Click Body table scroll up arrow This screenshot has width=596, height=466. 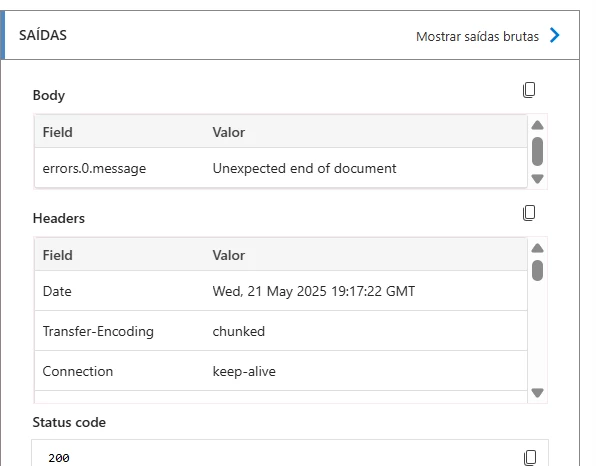(537, 125)
